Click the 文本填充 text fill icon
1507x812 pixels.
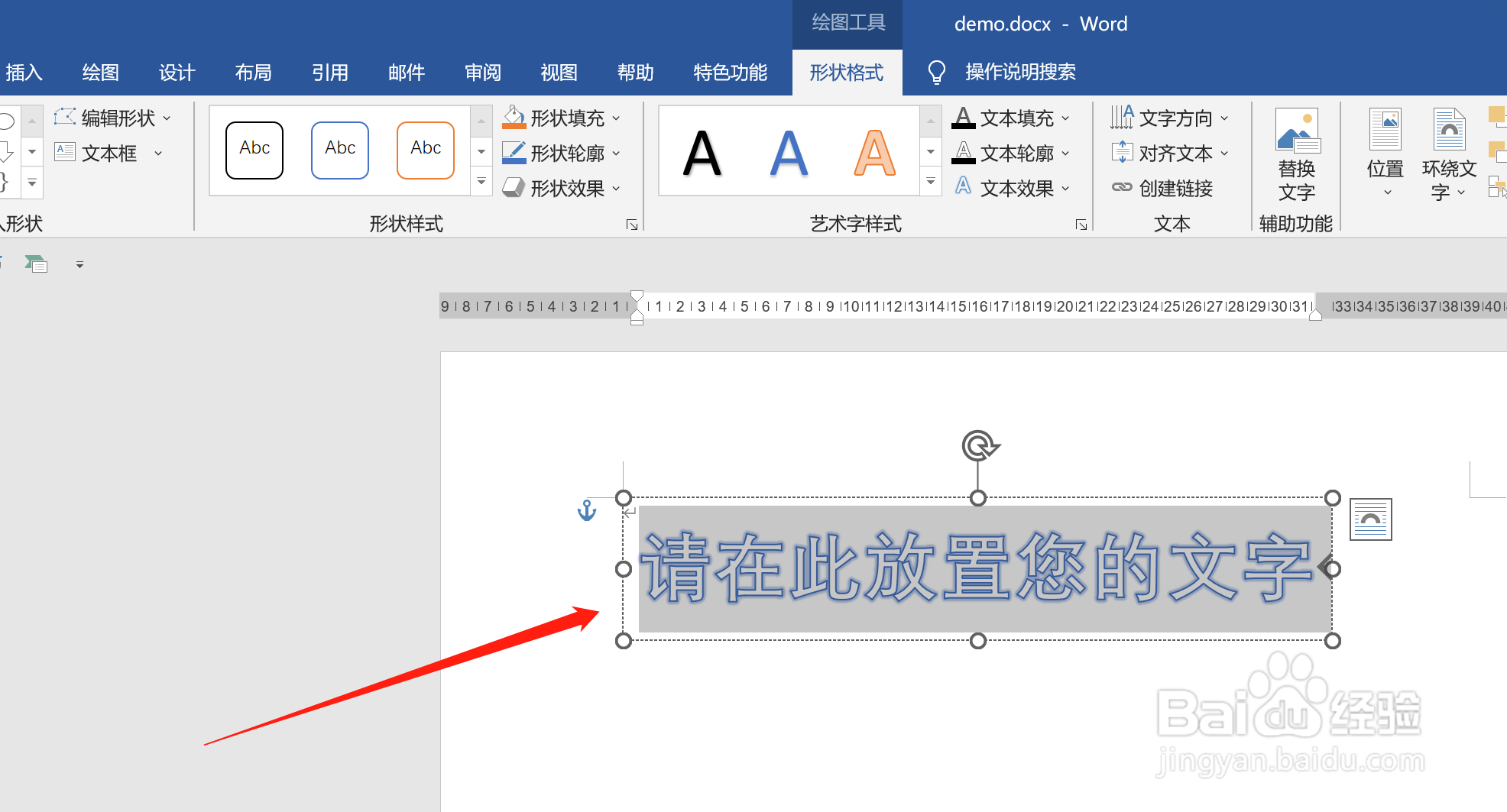(964, 117)
